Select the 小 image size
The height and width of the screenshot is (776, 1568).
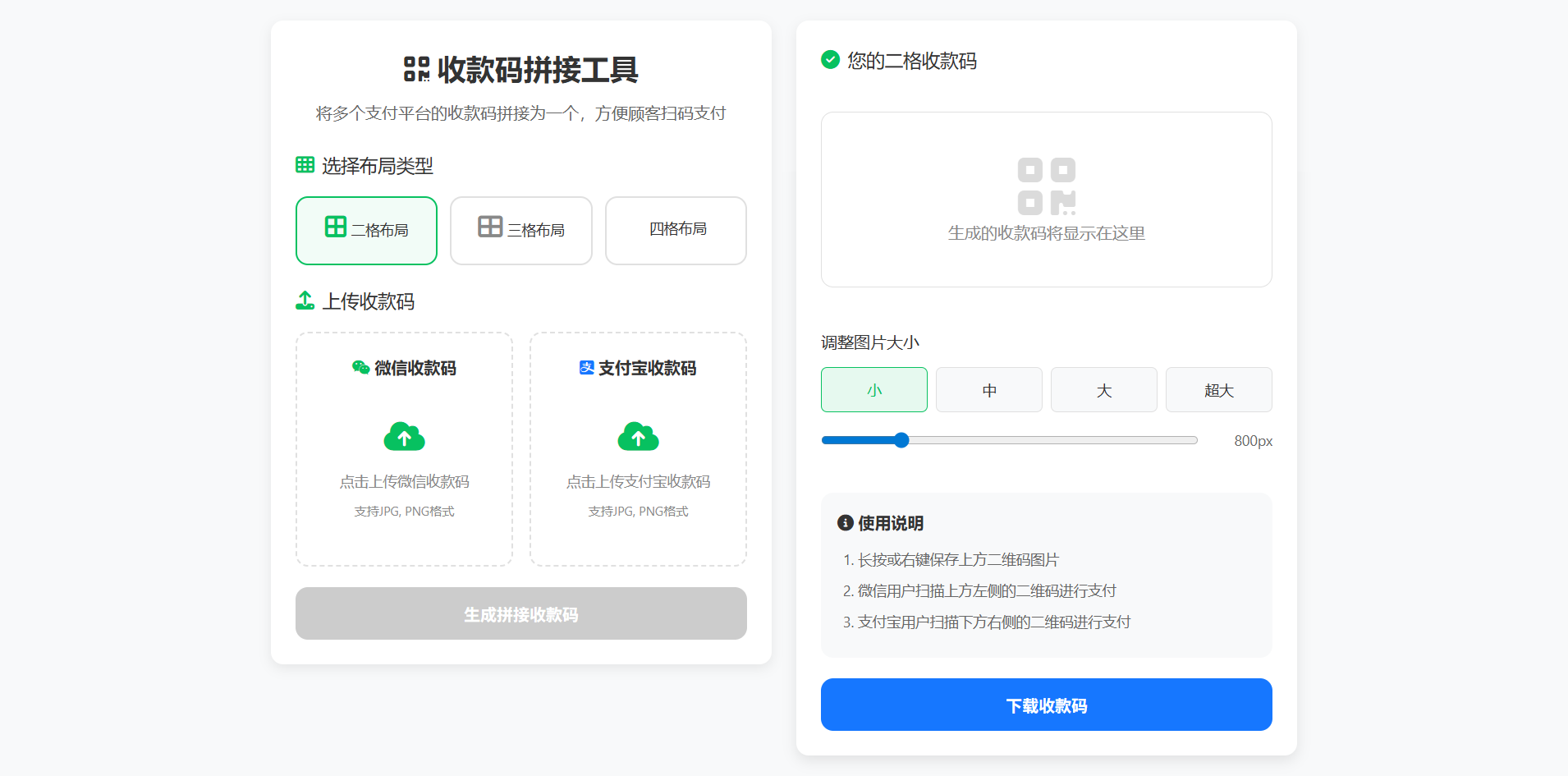click(873, 389)
